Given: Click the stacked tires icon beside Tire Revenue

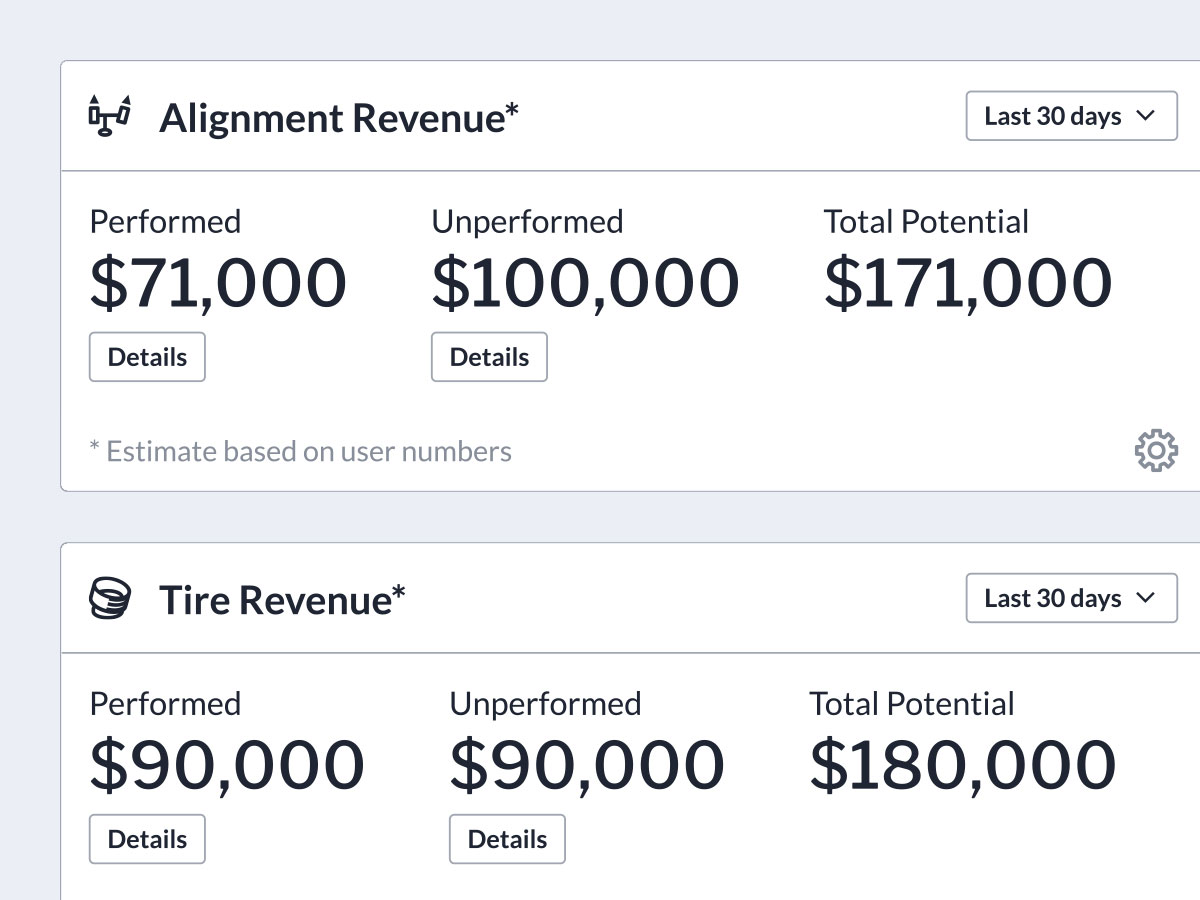Looking at the screenshot, I should (x=110, y=599).
